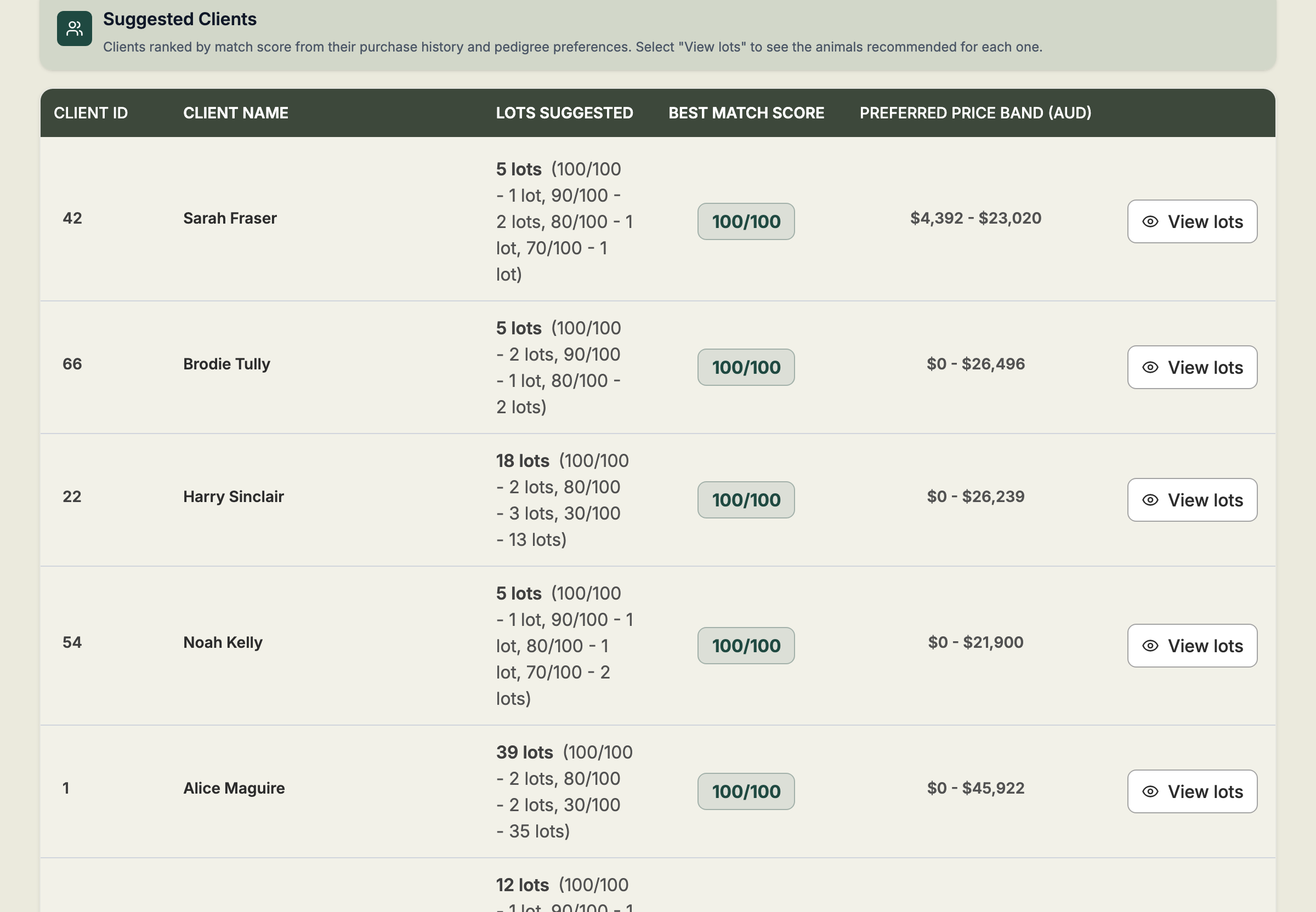This screenshot has height=912, width=1316.
Task: Click the Suggested Clients heading
Action: click(x=179, y=19)
